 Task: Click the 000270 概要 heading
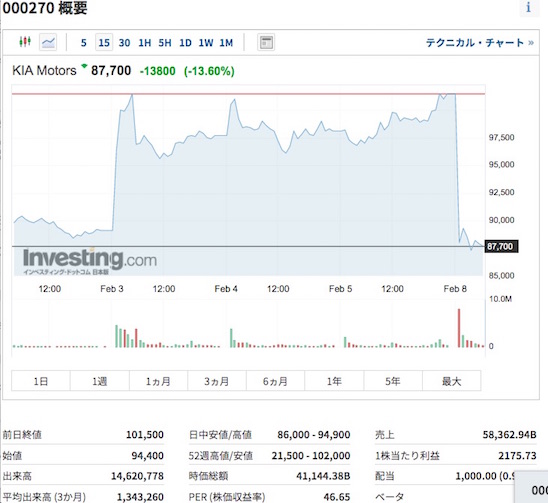(45, 8)
